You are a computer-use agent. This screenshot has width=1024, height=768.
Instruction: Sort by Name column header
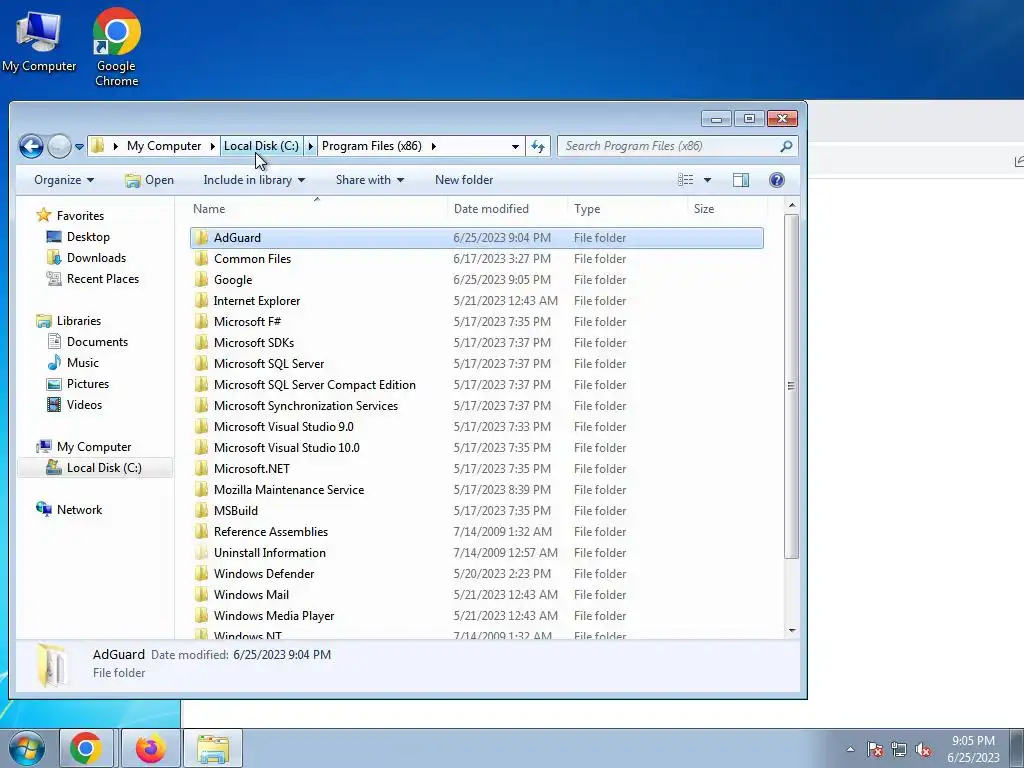click(x=209, y=209)
